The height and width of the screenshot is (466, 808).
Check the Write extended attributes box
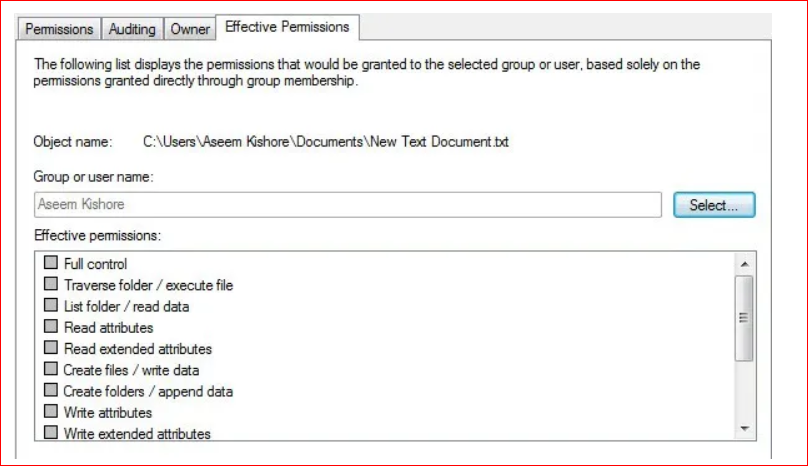(x=50, y=432)
